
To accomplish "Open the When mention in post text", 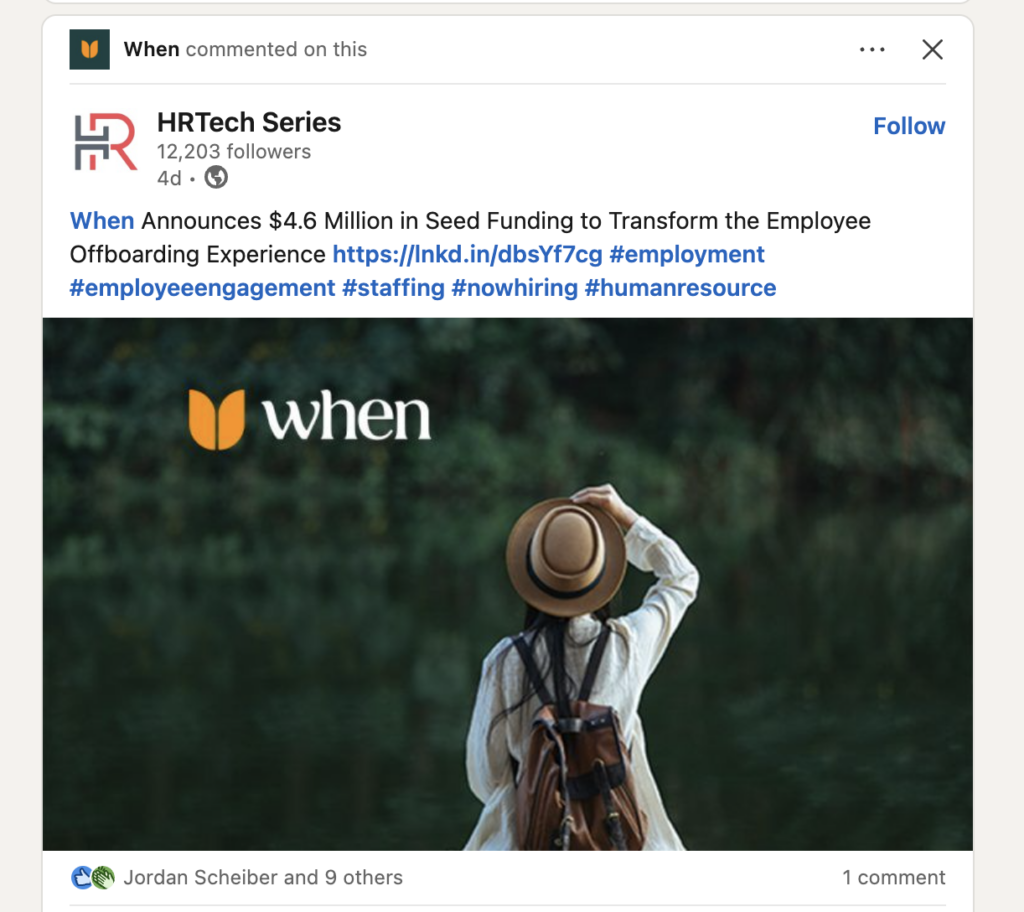I will 102,221.
